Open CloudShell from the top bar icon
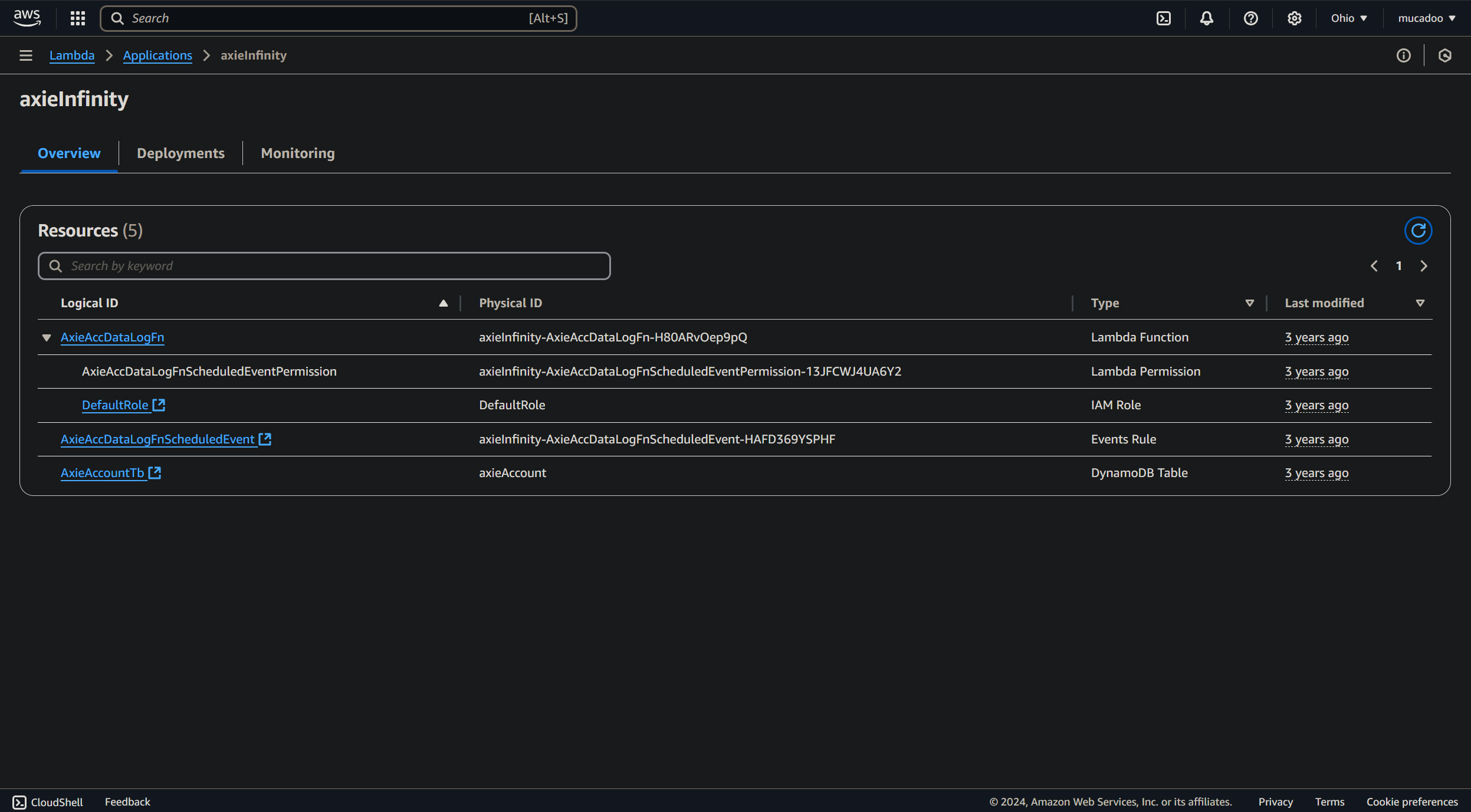The image size is (1471, 812). point(1163,18)
